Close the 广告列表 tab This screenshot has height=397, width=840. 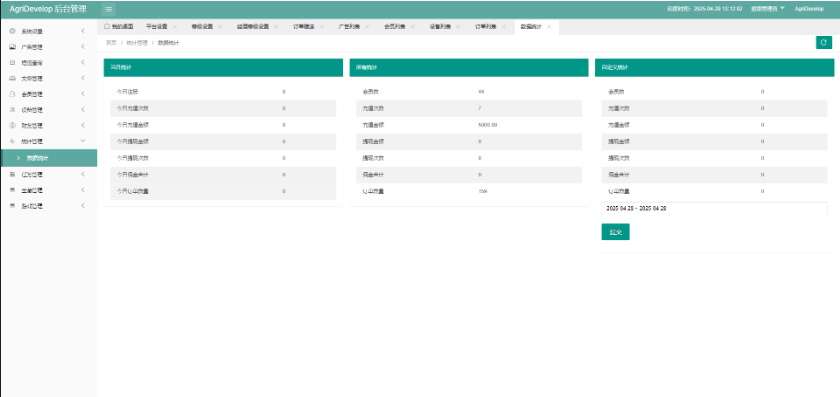tap(367, 26)
